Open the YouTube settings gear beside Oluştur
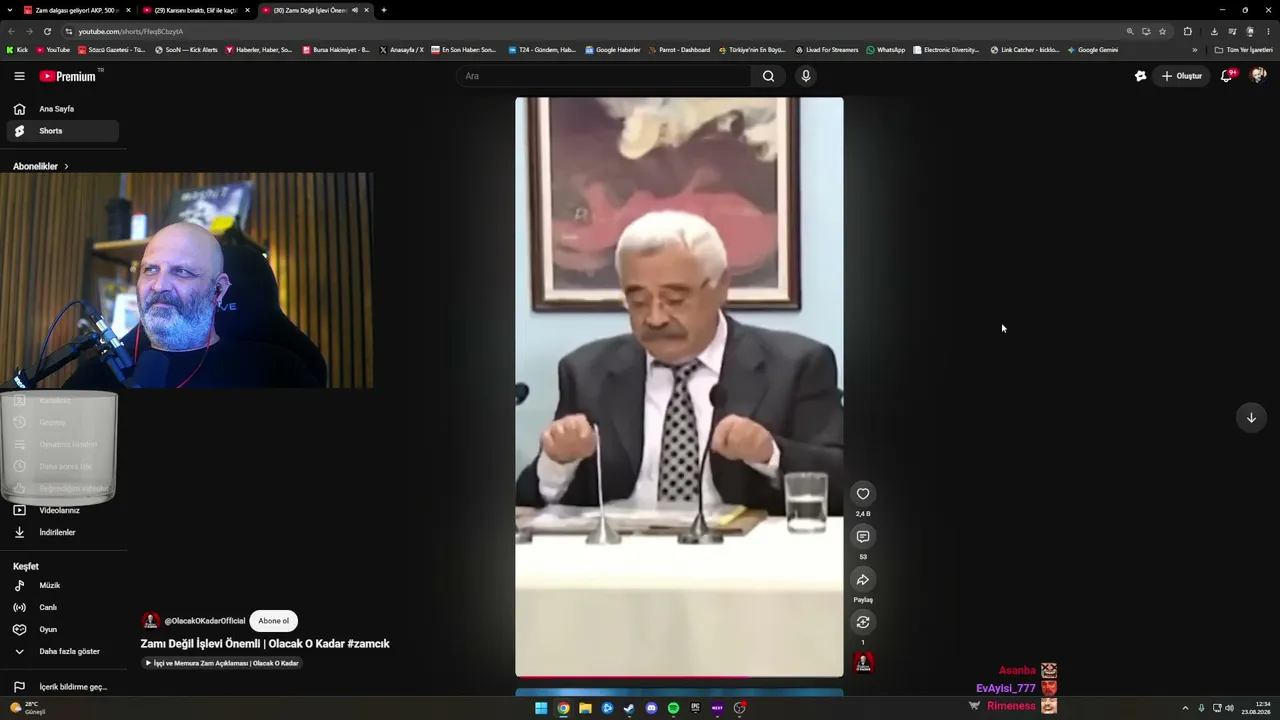 1140,76
